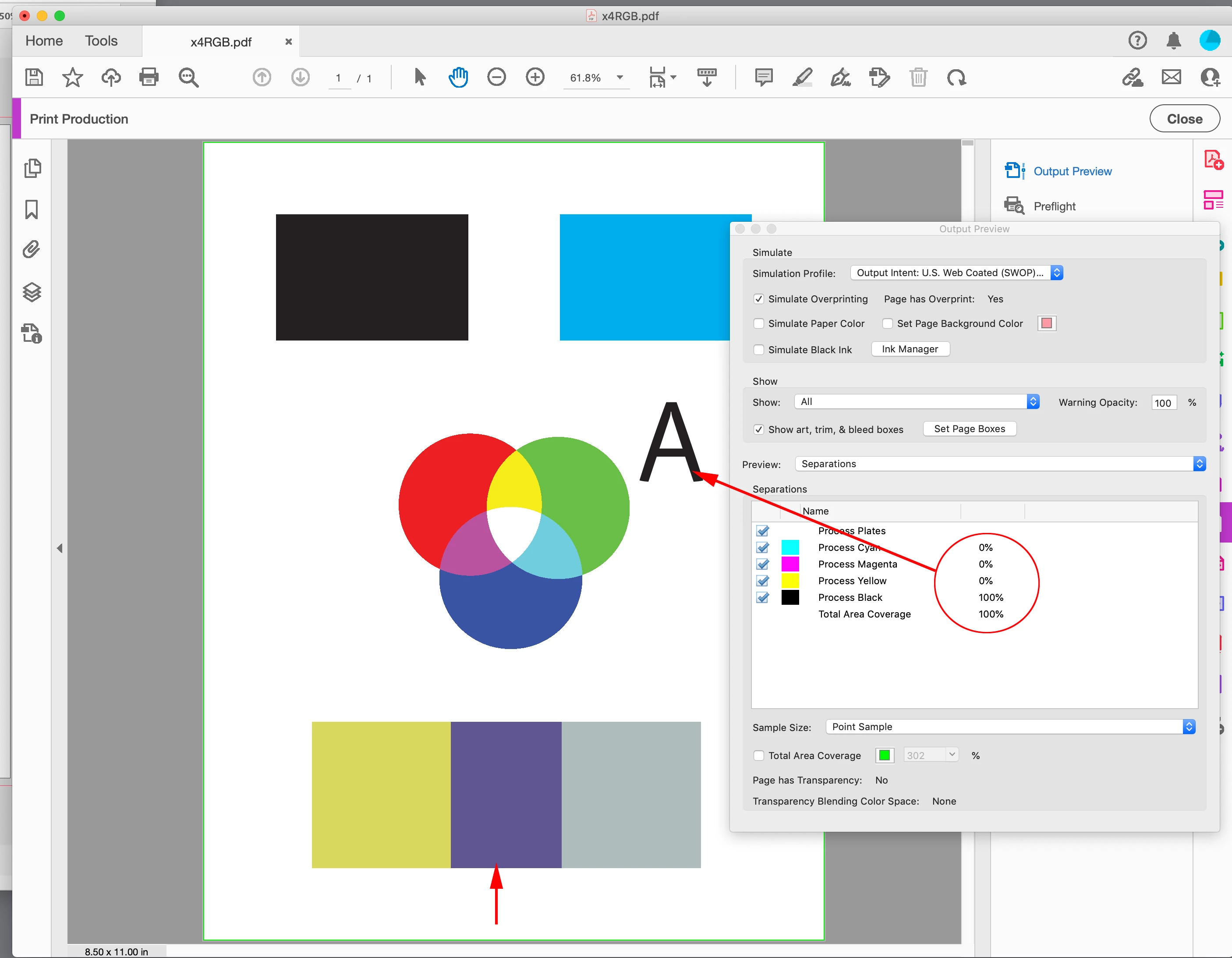
Task: Click the Set Page Boxes button
Action: pos(969,429)
